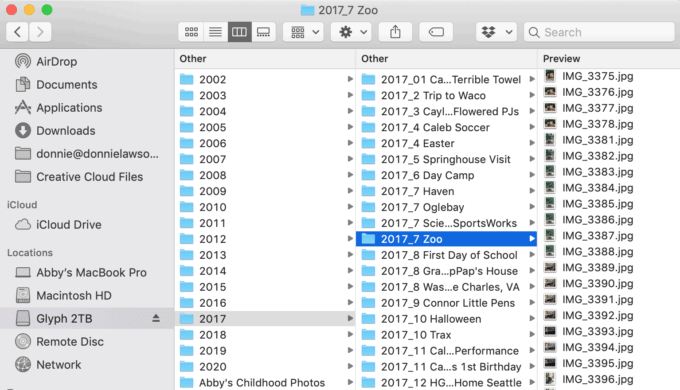Open the Dropbox toolbar menu
This screenshot has width=680, height=390.
pyautogui.click(x=496, y=32)
